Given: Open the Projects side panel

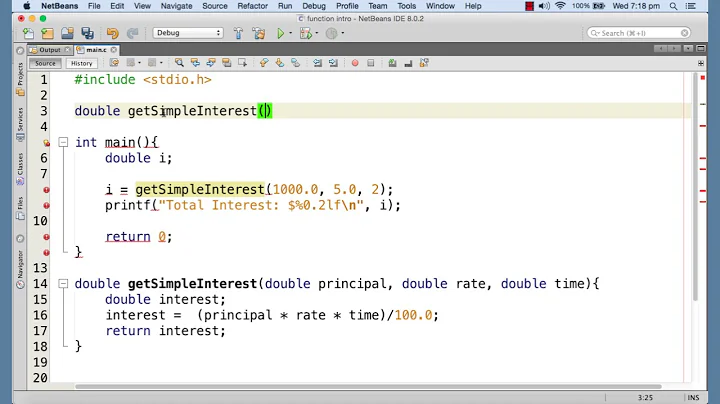Looking at the screenshot, I should pos(20,79).
